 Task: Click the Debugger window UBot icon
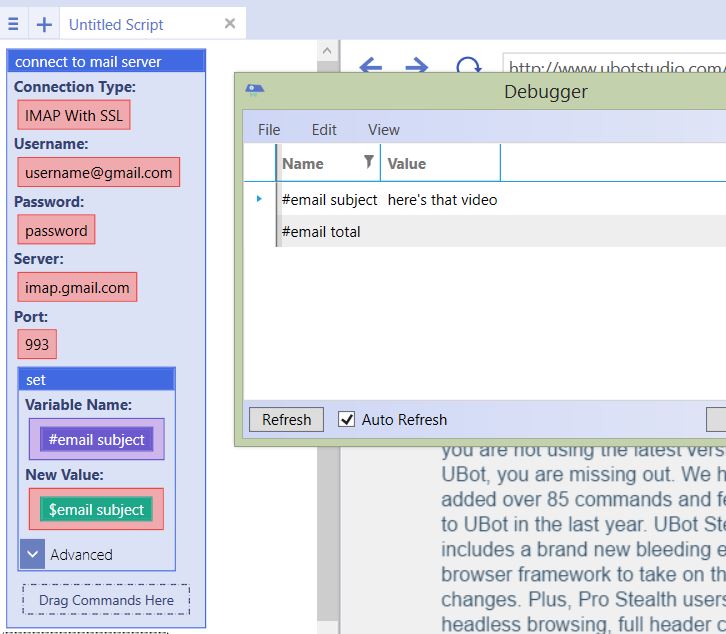[x=255, y=89]
